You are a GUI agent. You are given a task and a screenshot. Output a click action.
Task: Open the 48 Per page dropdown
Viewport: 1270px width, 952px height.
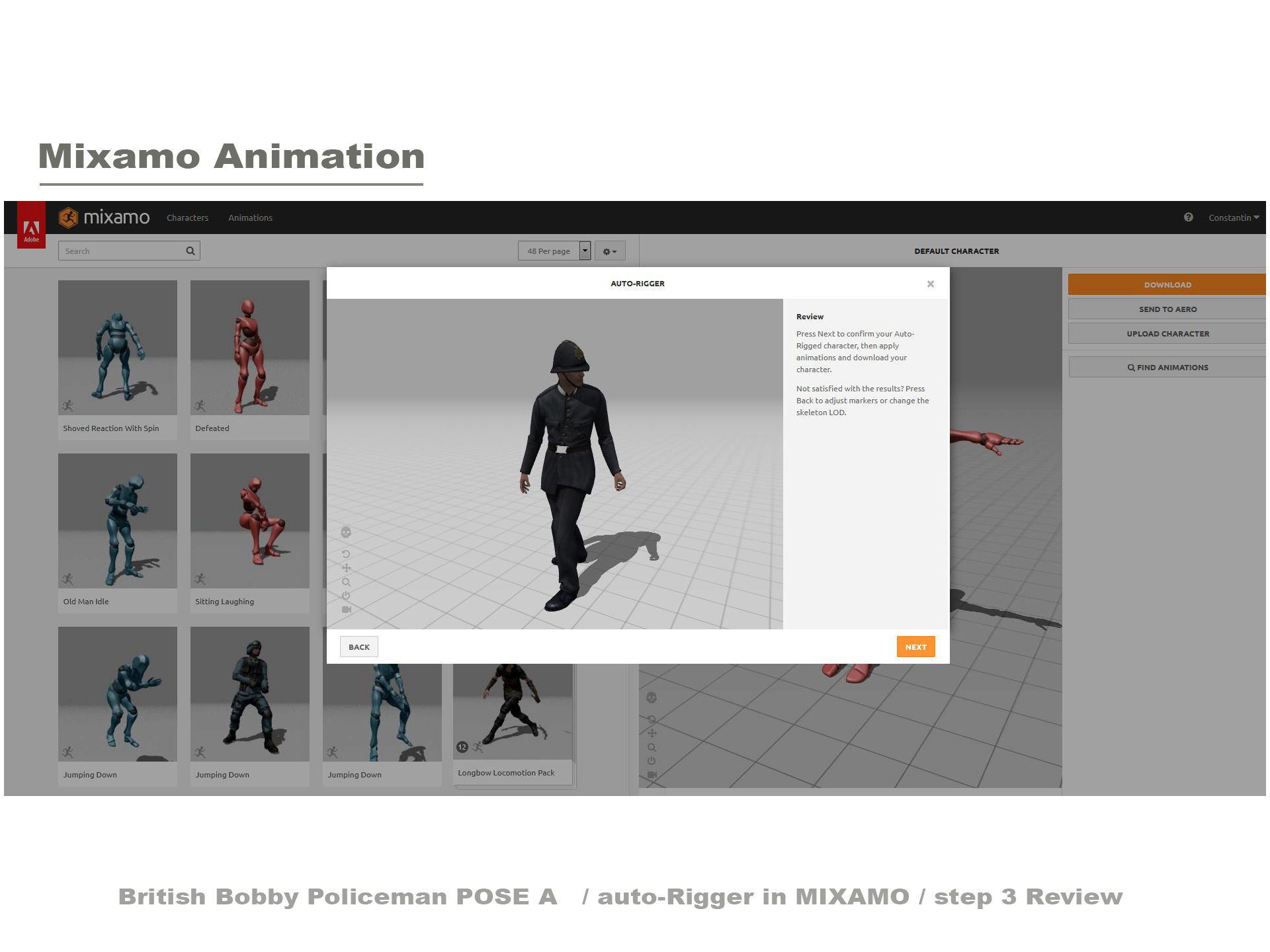pyautogui.click(x=554, y=251)
